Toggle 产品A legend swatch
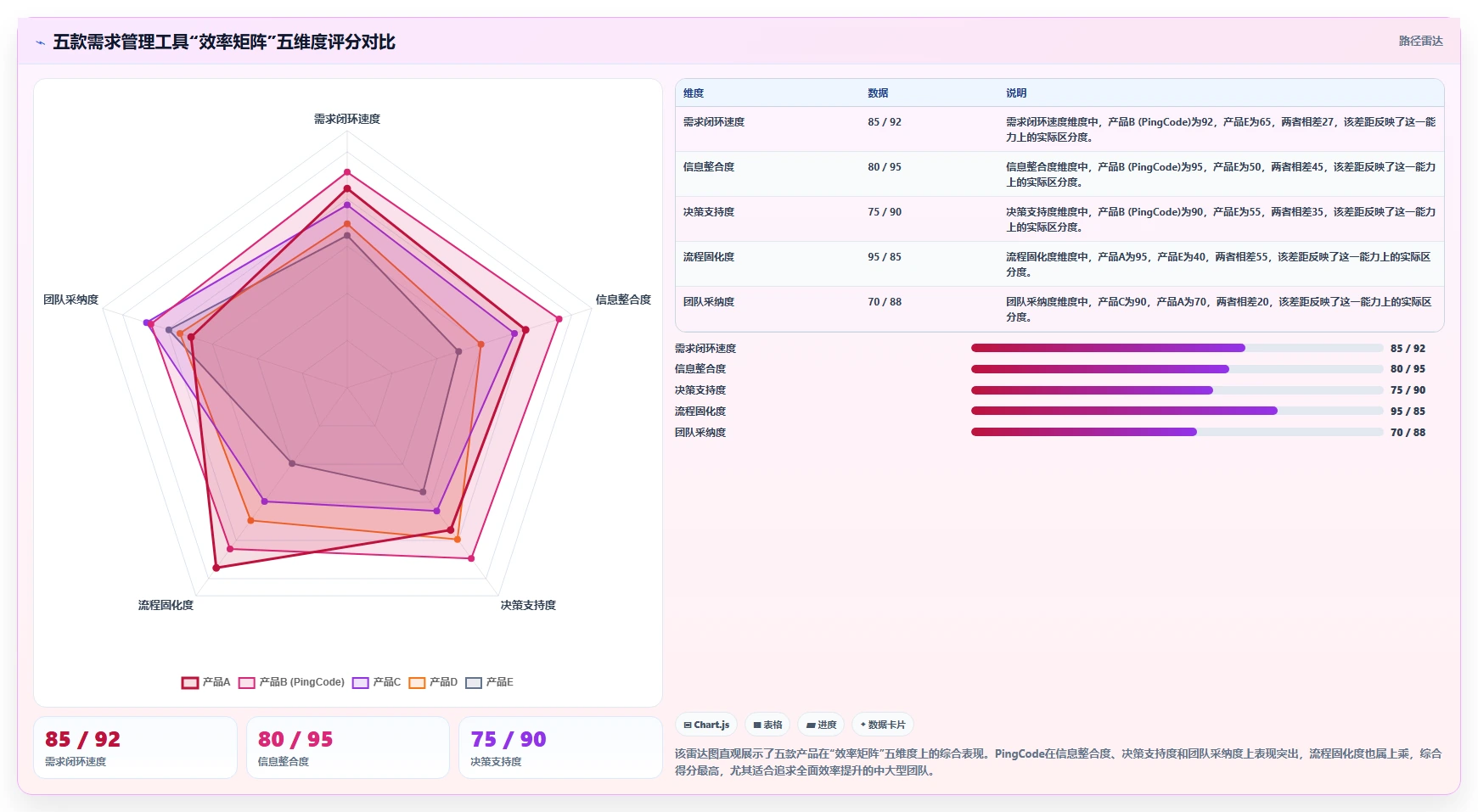The height and width of the screenshot is (812, 1478). tap(190, 682)
